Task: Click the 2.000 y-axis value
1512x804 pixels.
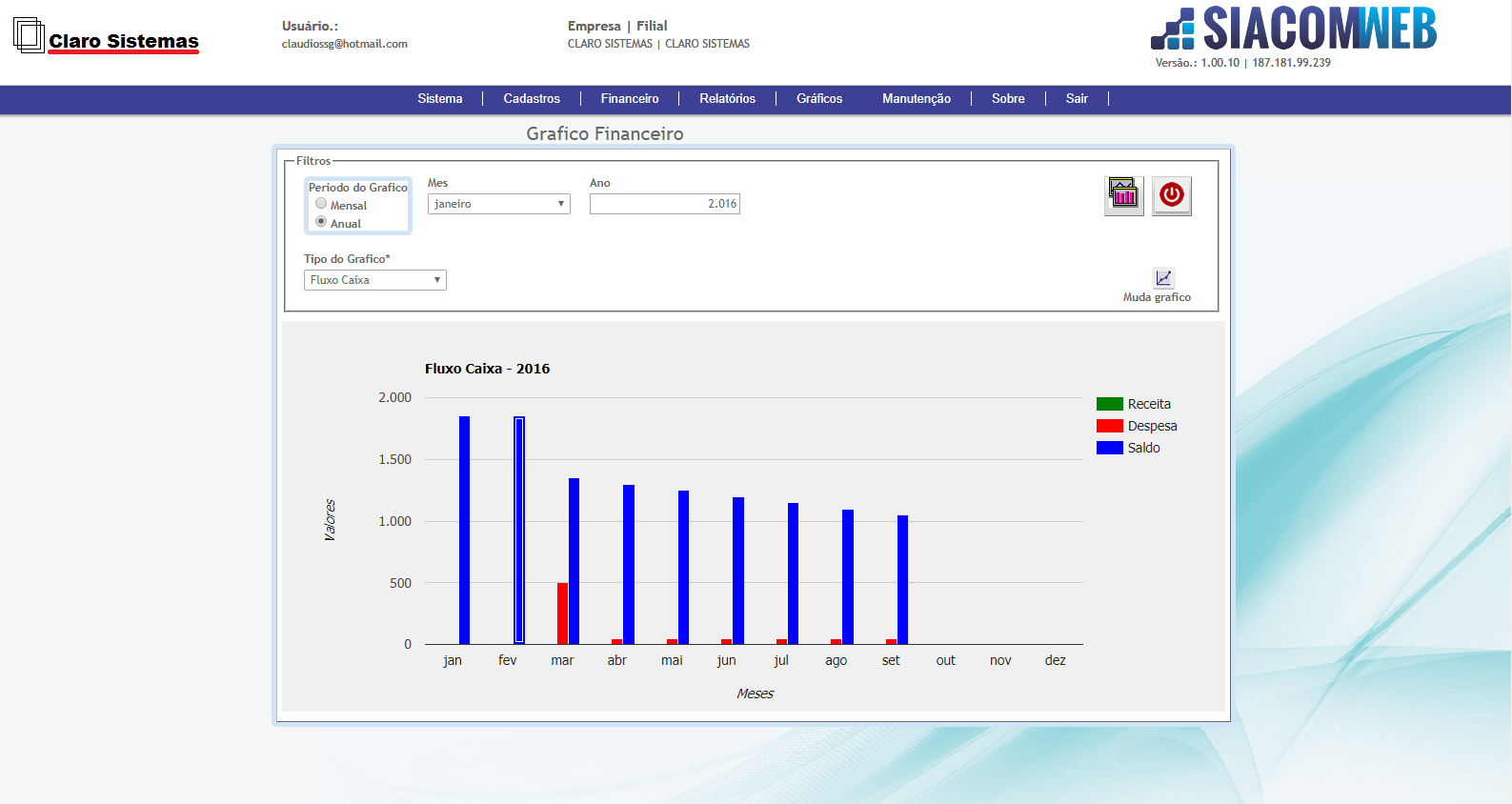Action: 395,397
